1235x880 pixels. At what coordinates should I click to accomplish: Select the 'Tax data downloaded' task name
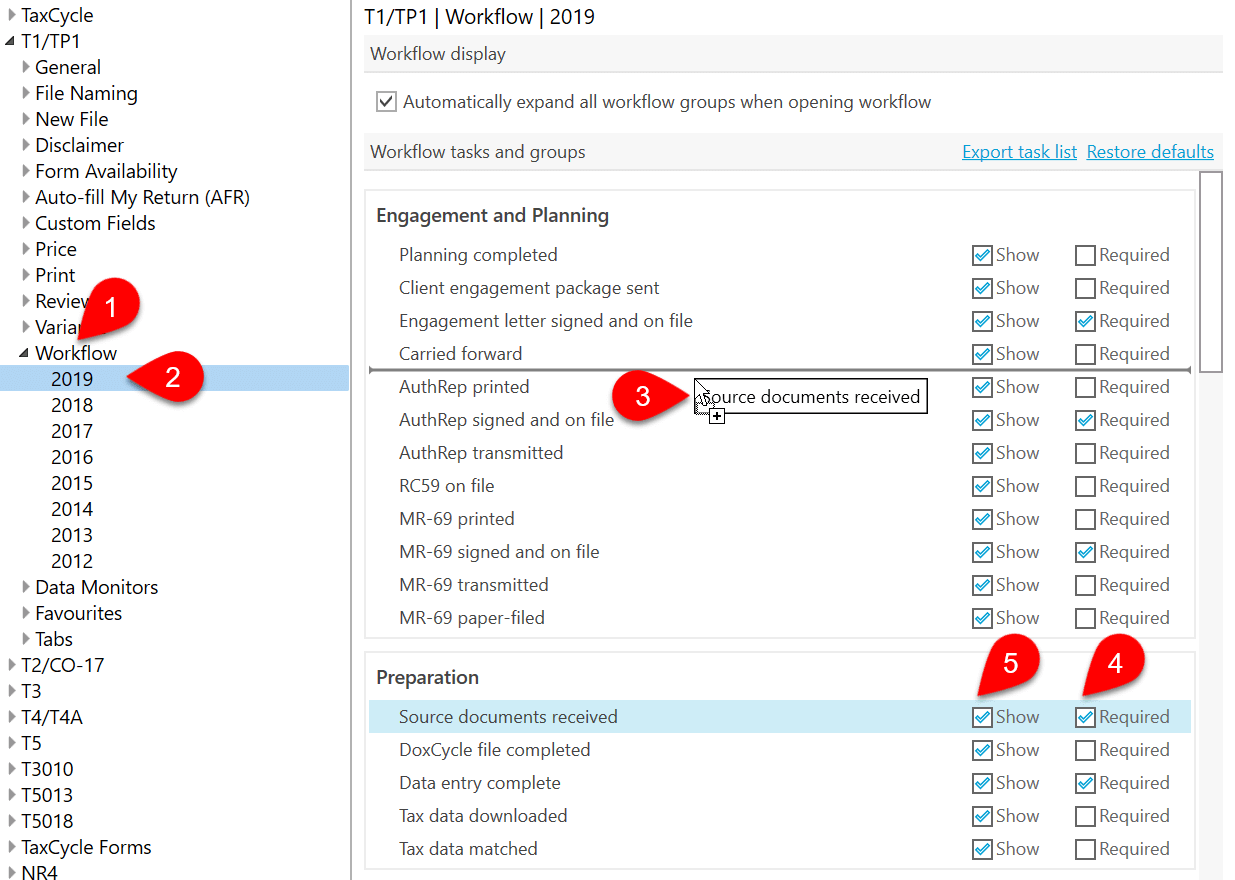483,816
